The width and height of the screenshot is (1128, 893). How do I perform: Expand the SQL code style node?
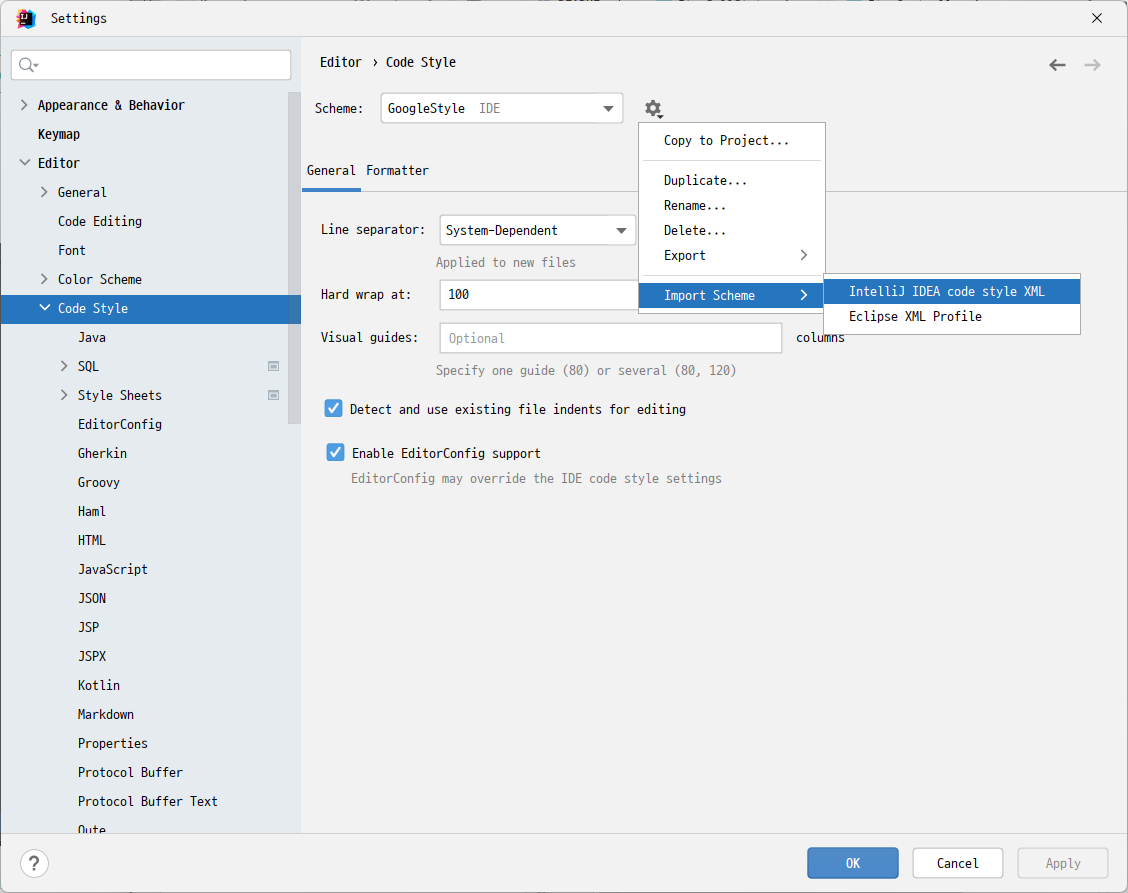pos(64,366)
